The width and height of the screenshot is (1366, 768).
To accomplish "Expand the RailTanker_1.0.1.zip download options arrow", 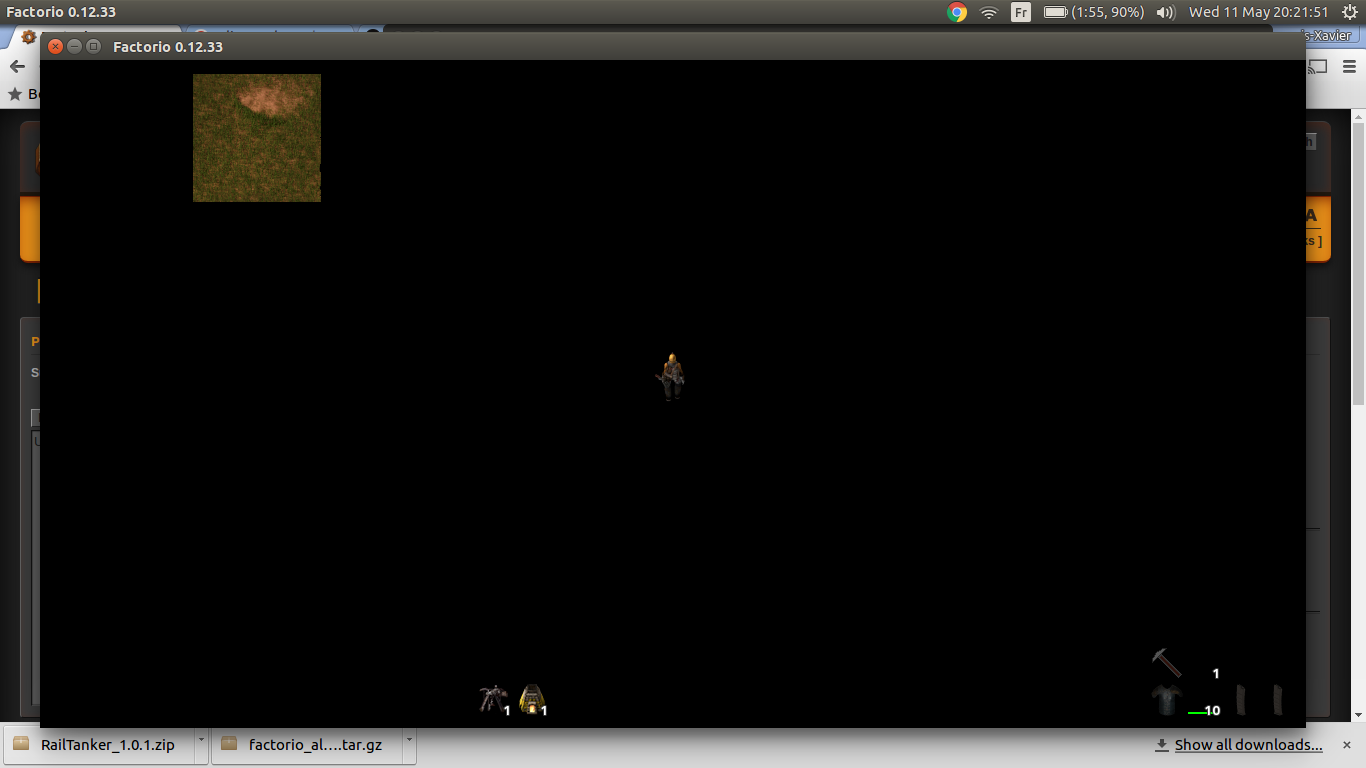I will (201, 744).
